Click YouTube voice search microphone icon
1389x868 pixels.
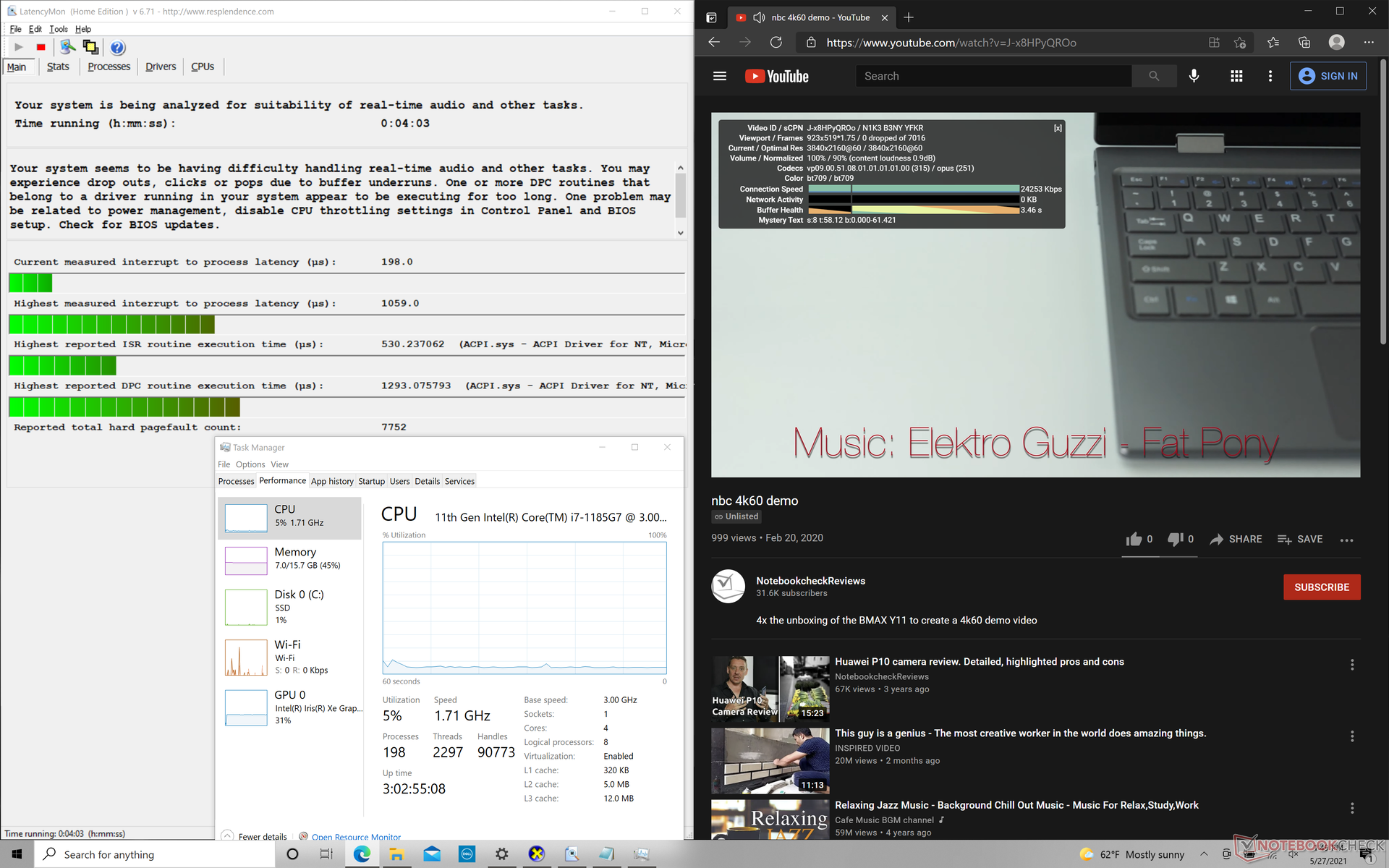(x=1194, y=76)
